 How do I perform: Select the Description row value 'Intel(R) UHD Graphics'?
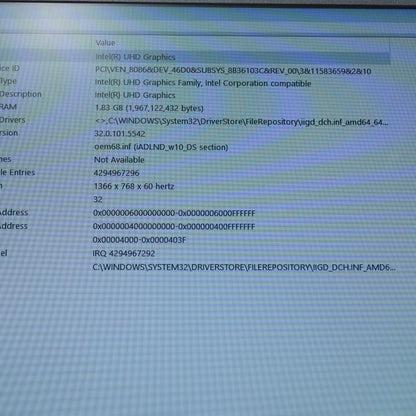coord(135,95)
